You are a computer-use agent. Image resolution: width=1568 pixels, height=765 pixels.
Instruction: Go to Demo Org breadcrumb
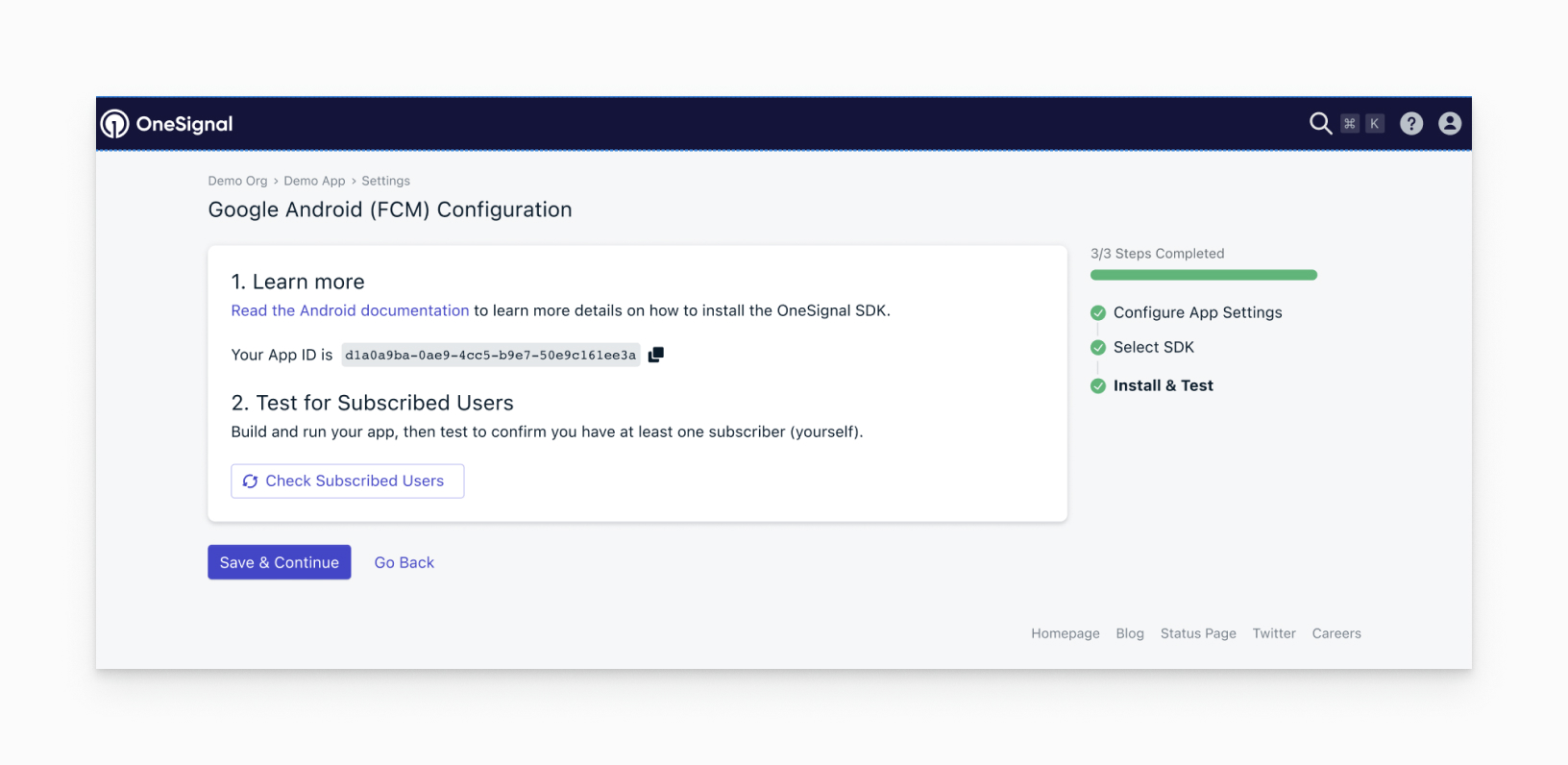click(237, 181)
